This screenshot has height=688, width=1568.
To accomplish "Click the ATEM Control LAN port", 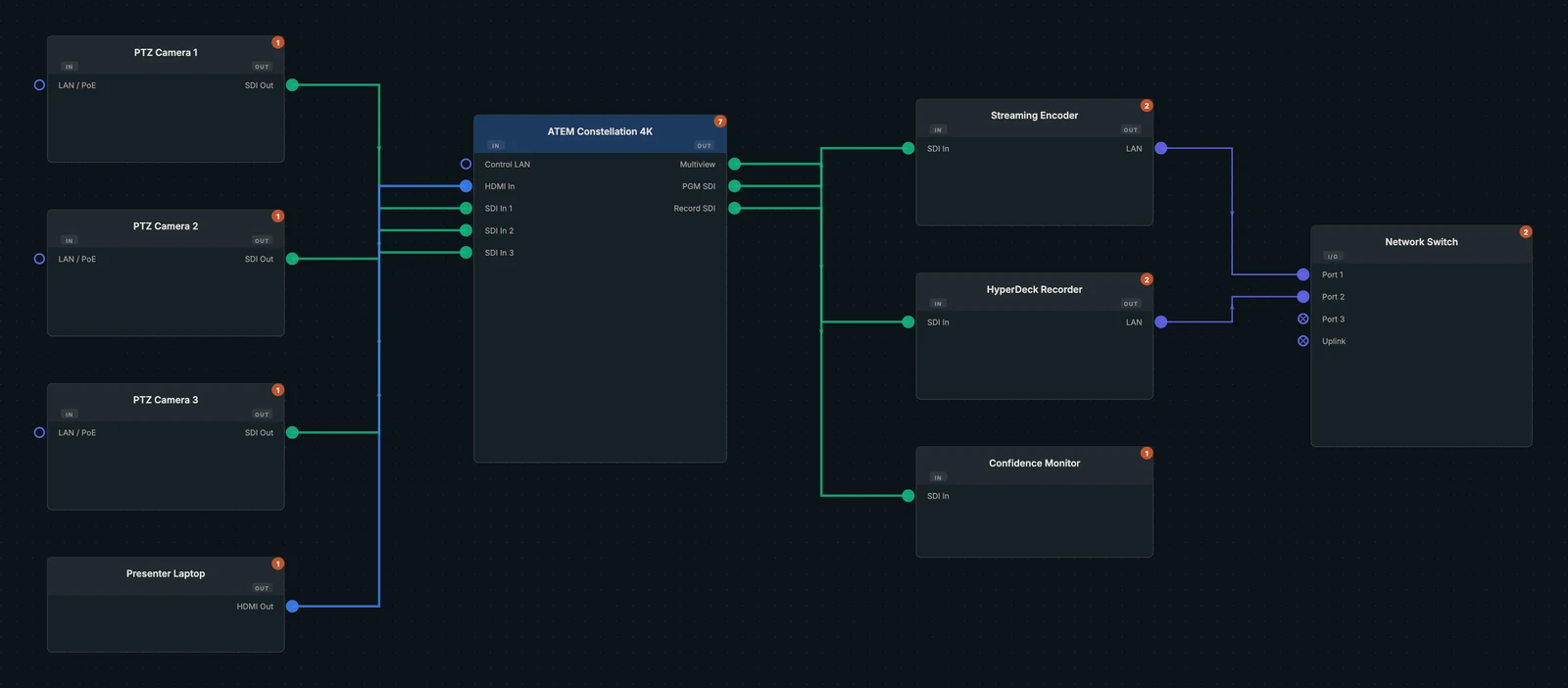I will pos(465,164).
